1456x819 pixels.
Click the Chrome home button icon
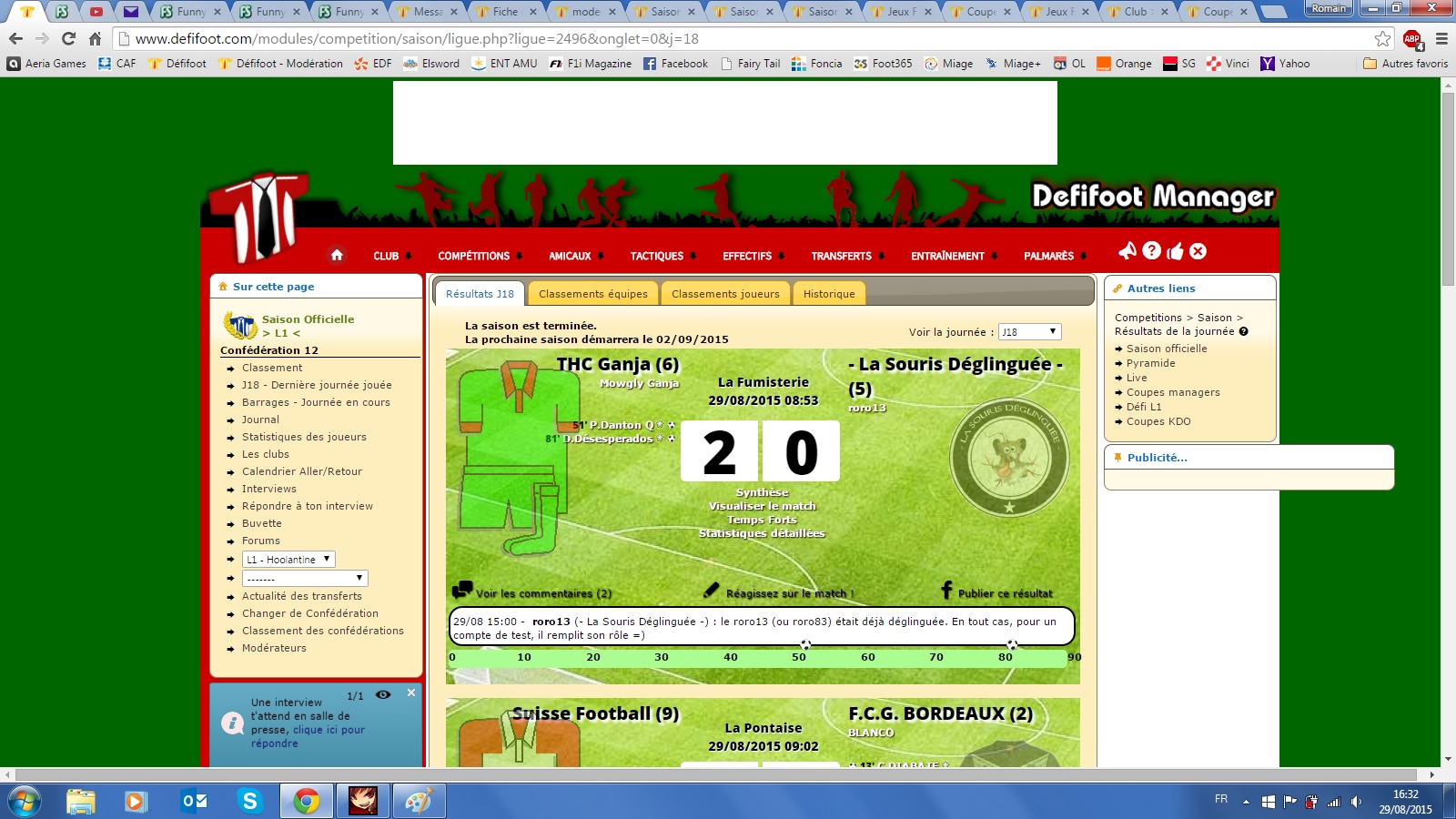click(x=95, y=38)
